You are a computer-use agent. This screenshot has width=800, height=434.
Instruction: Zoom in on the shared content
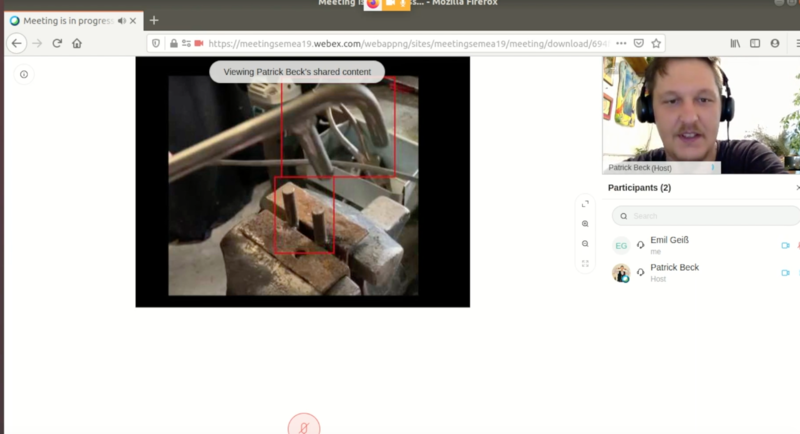pyautogui.click(x=585, y=224)
